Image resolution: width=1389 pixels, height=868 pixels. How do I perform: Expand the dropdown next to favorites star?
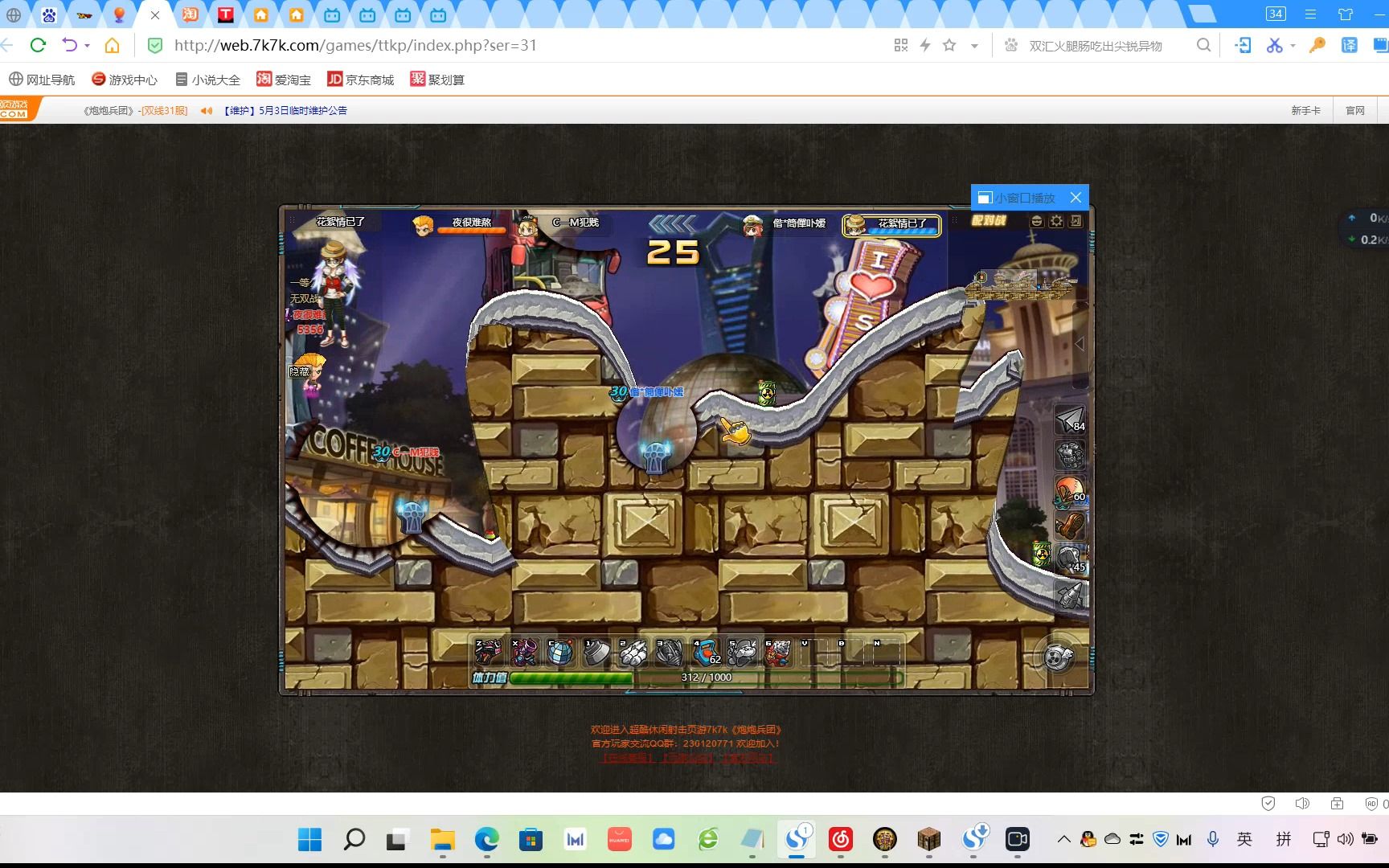point(974,46)
